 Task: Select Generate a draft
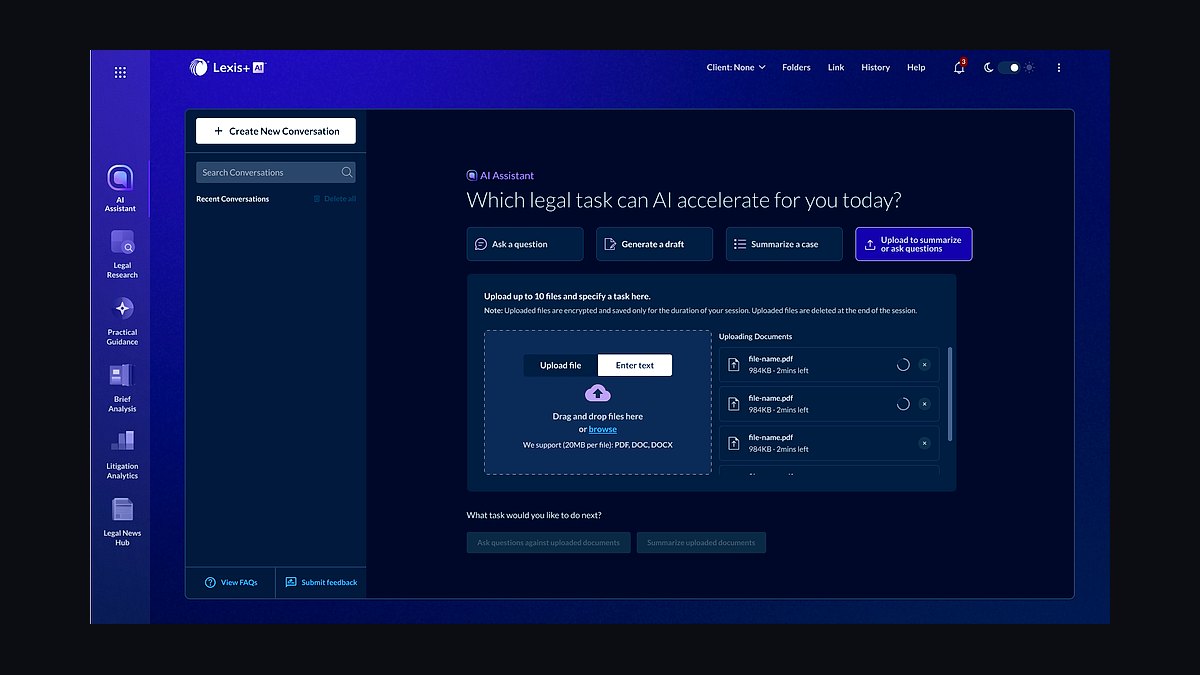(x=654, y=244)
